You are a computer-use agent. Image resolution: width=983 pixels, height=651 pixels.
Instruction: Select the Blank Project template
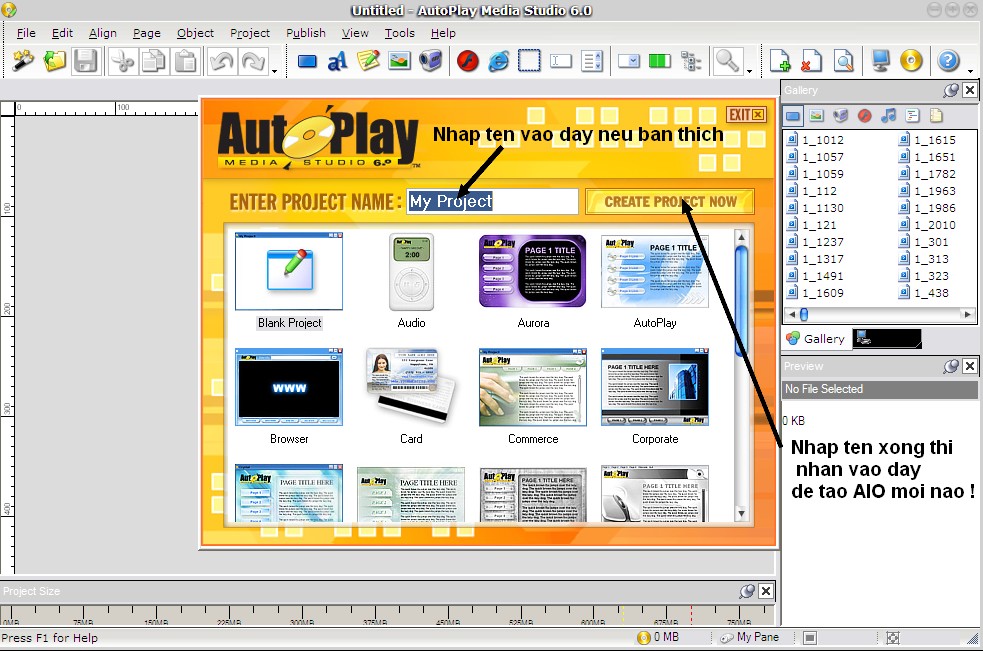289,281
